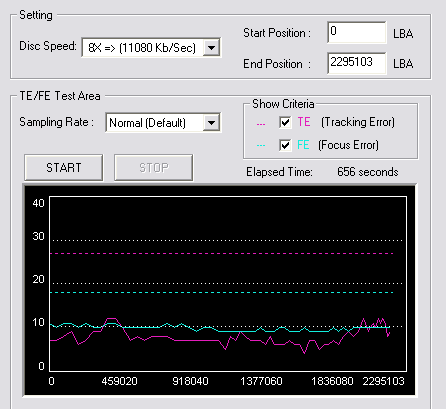
Task: Select the Normal (Default) sampling combo box
Action: click(163, 123)
